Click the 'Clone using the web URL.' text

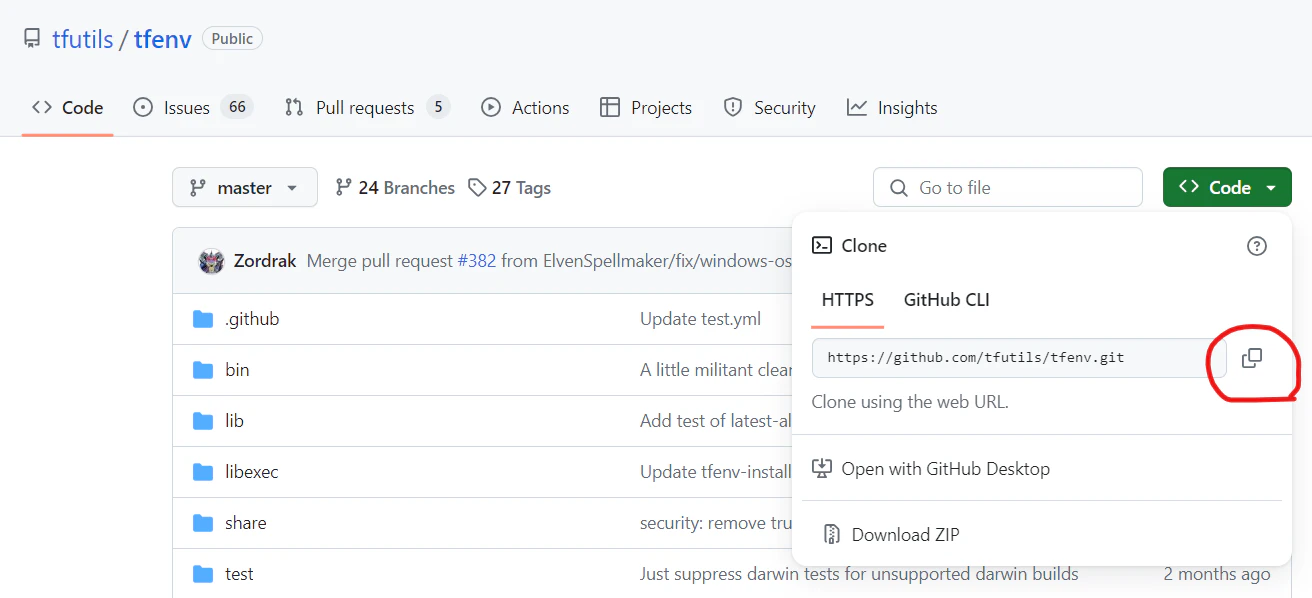[x=910, y=402]
